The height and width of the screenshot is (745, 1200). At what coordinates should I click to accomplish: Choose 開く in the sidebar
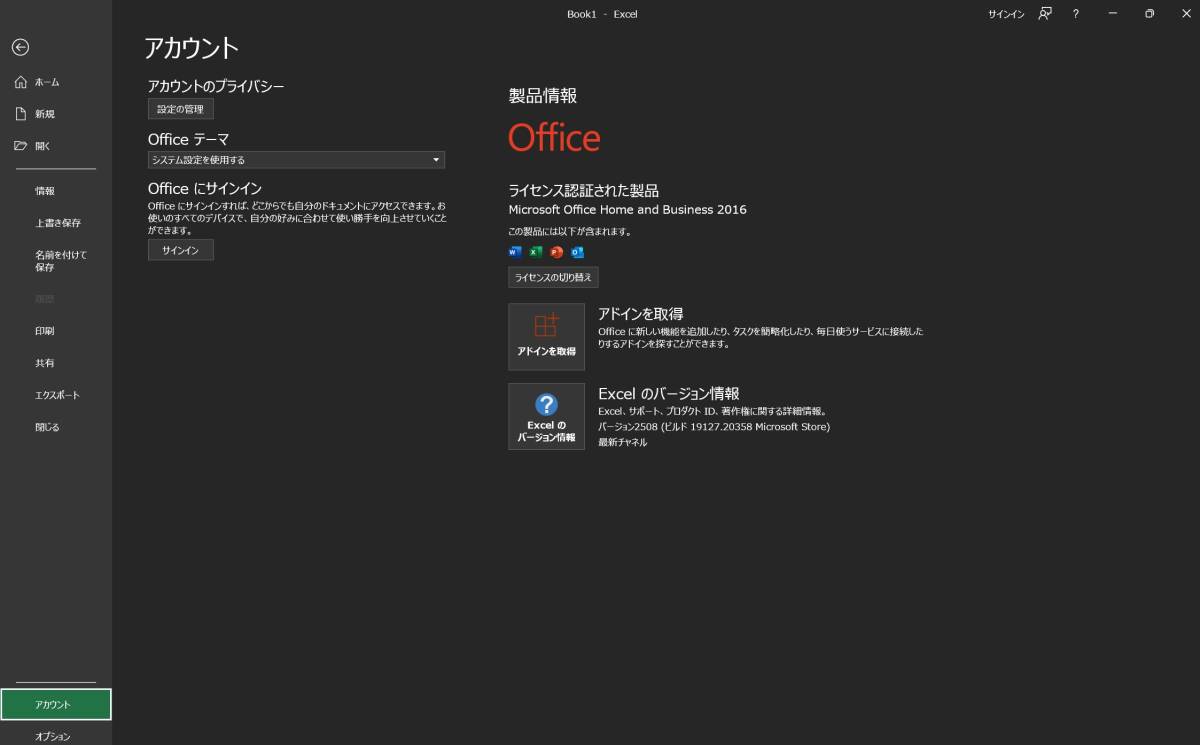43,146
